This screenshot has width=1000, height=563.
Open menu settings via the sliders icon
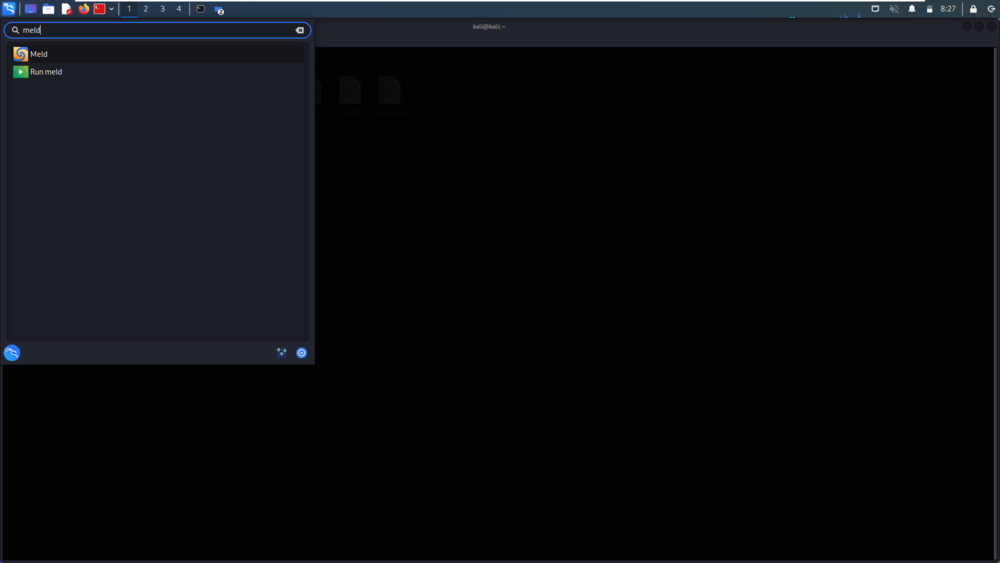(x=281, y=353)
